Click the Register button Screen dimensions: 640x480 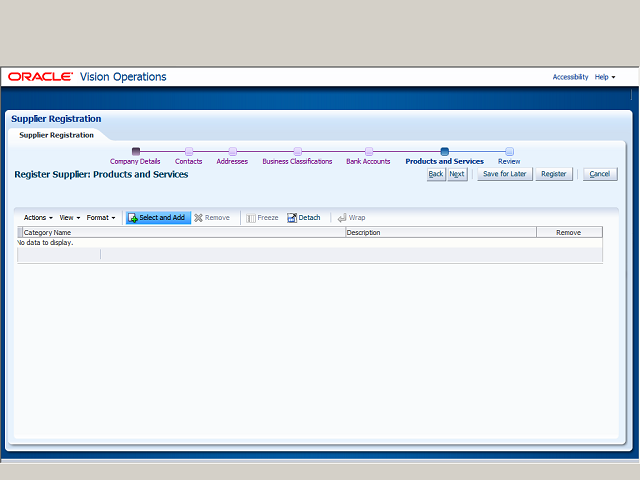coord(554,174)
